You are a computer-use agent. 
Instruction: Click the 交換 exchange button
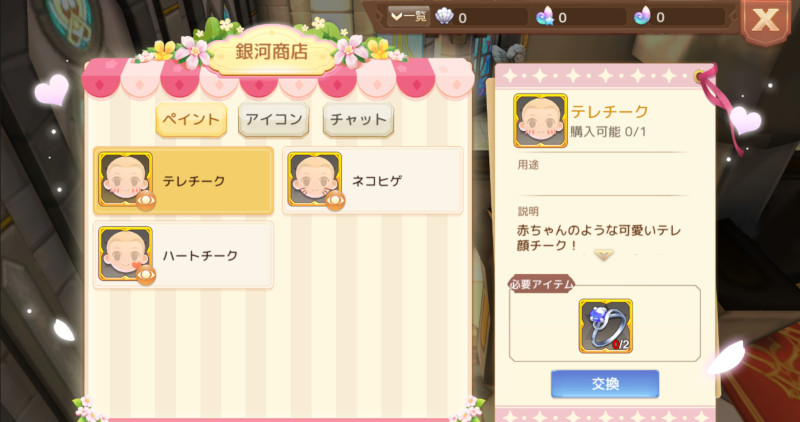coord(605,384)
